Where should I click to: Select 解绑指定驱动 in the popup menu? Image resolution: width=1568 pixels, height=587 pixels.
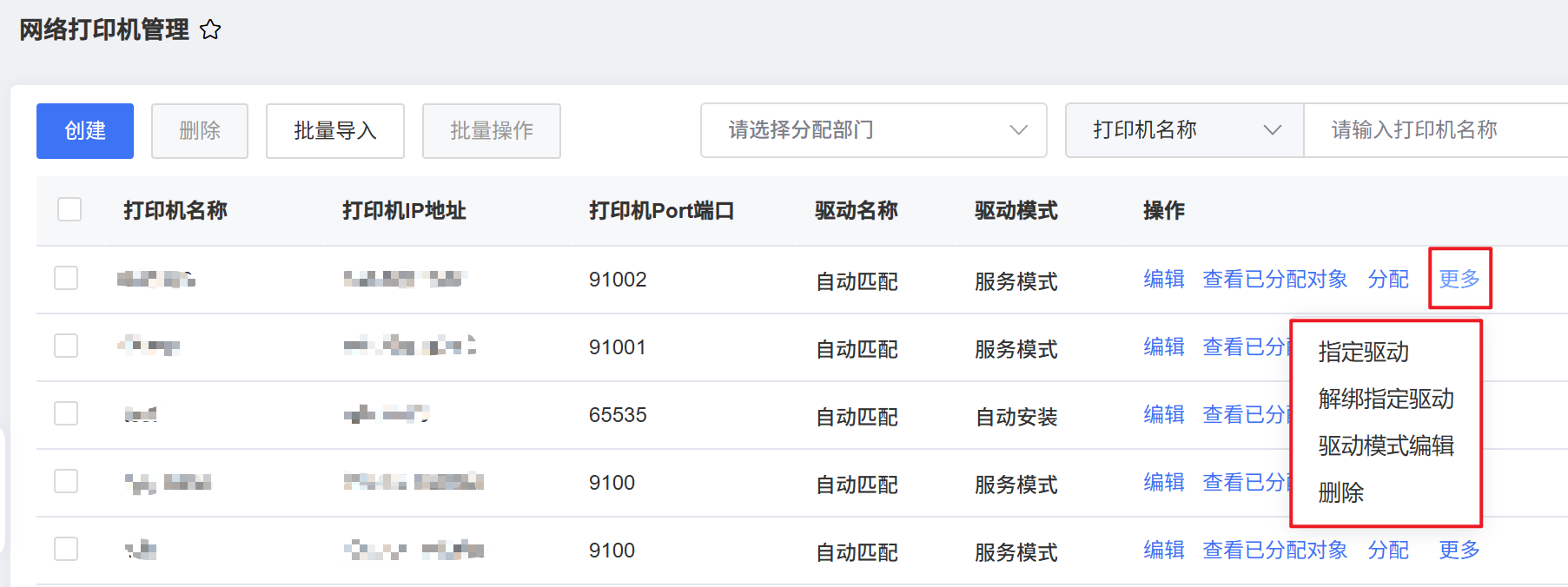click(1386, 399)
